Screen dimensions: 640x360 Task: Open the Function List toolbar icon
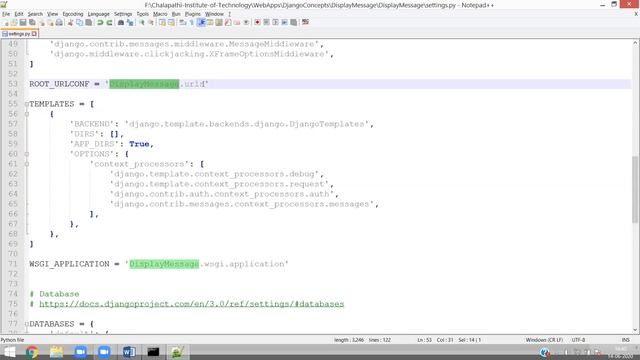tap(228, 22)
